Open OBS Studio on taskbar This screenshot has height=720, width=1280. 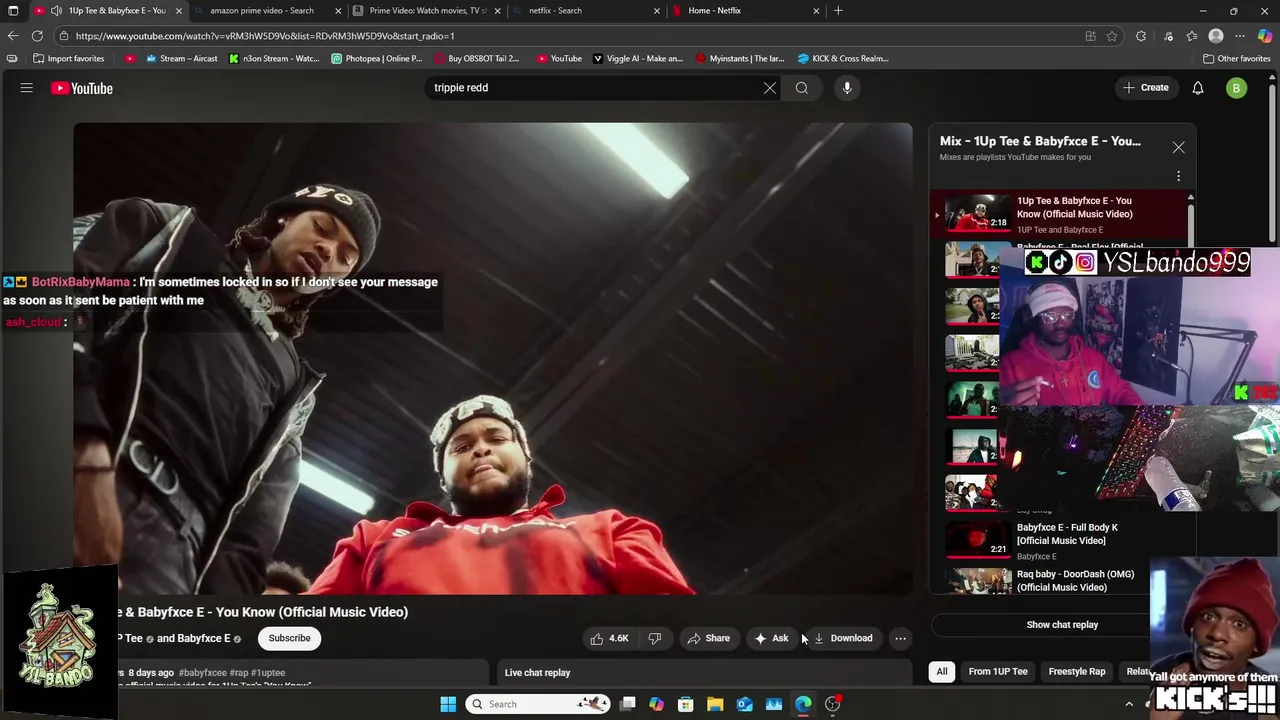[x=833, y=704]
